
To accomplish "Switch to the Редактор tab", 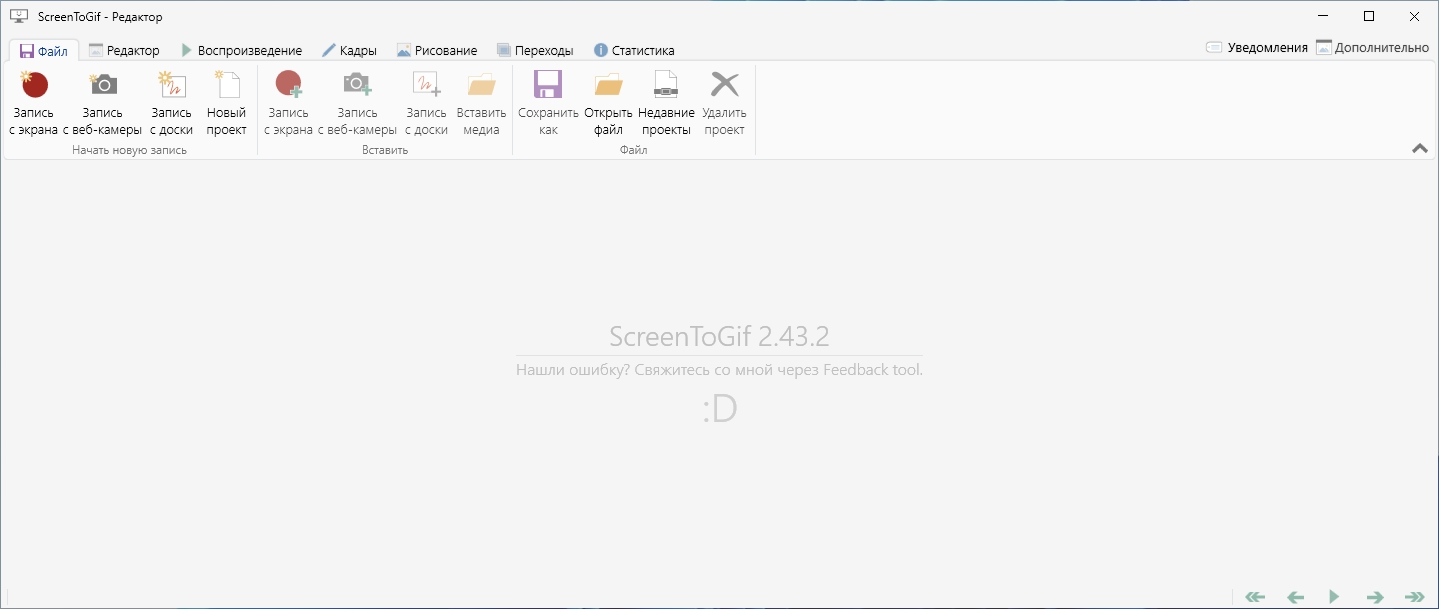I will [124, 50].
